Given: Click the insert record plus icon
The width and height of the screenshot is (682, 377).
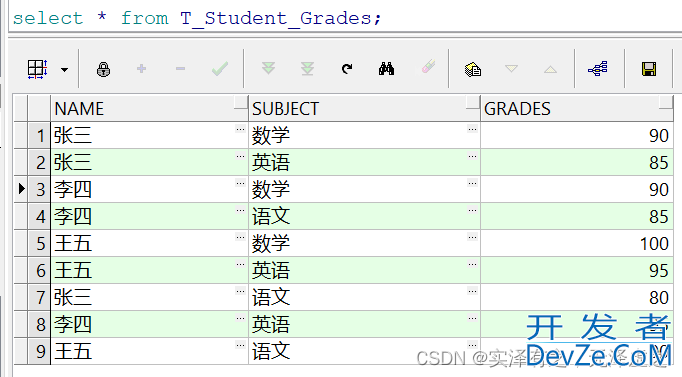Looking at the screenshot, I should click(x=141, y=69).
